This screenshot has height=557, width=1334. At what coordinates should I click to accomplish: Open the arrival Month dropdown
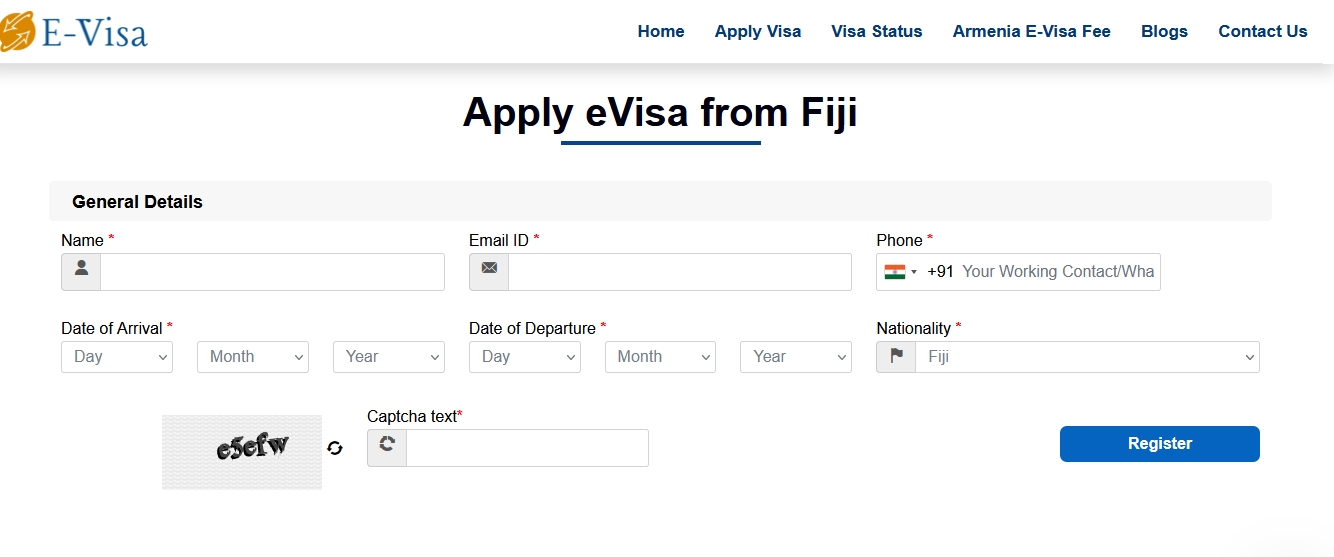(x=253, y=357)
